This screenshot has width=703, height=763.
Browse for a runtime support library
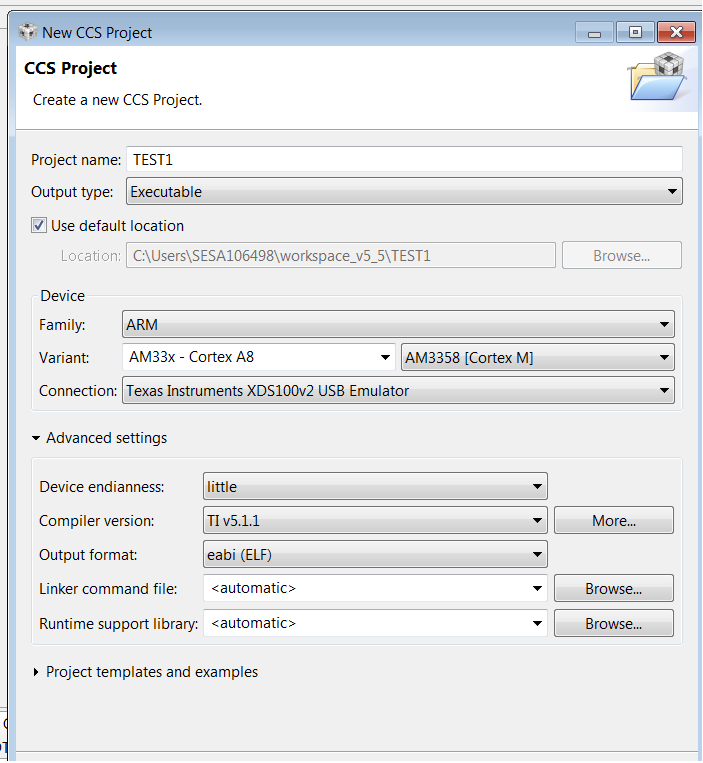click(613, 623)
